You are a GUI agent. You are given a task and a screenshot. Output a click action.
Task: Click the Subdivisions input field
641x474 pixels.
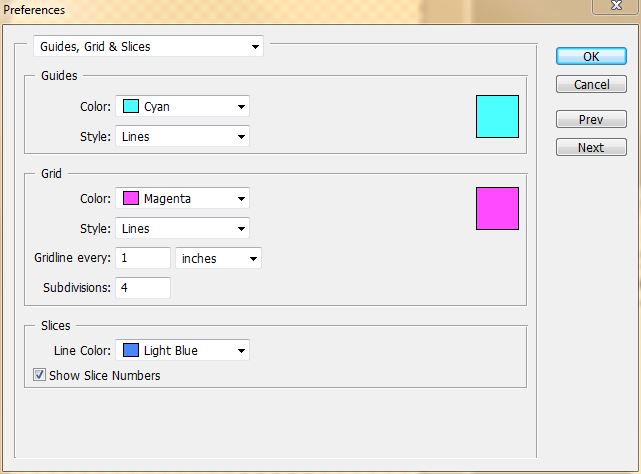pyautogui.click(x=143, y=288)
